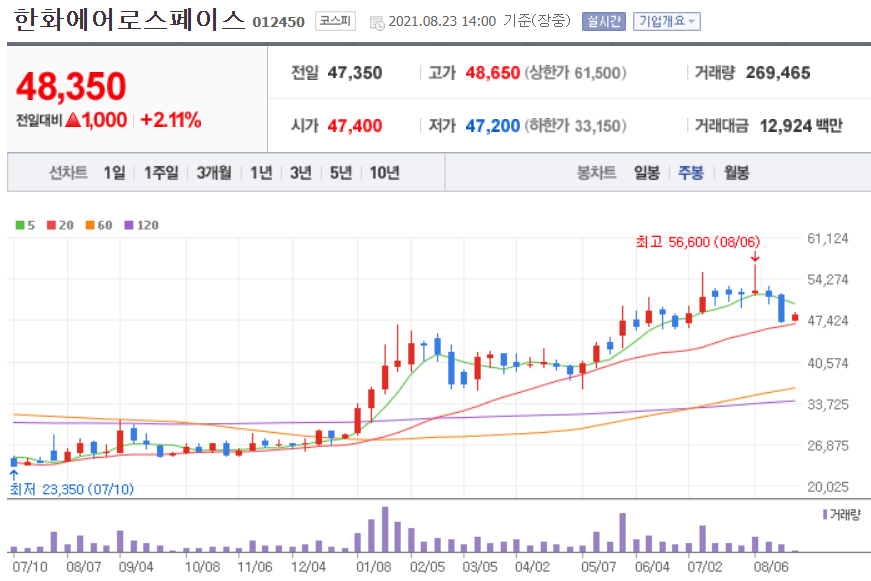Click the current price 48,350
This screenshot has width=871, height=581.
coord(71,87)
